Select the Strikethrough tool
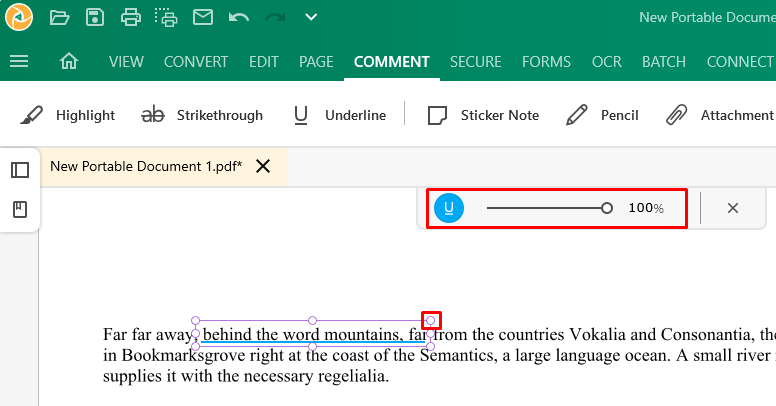 [x=202, y=115]
